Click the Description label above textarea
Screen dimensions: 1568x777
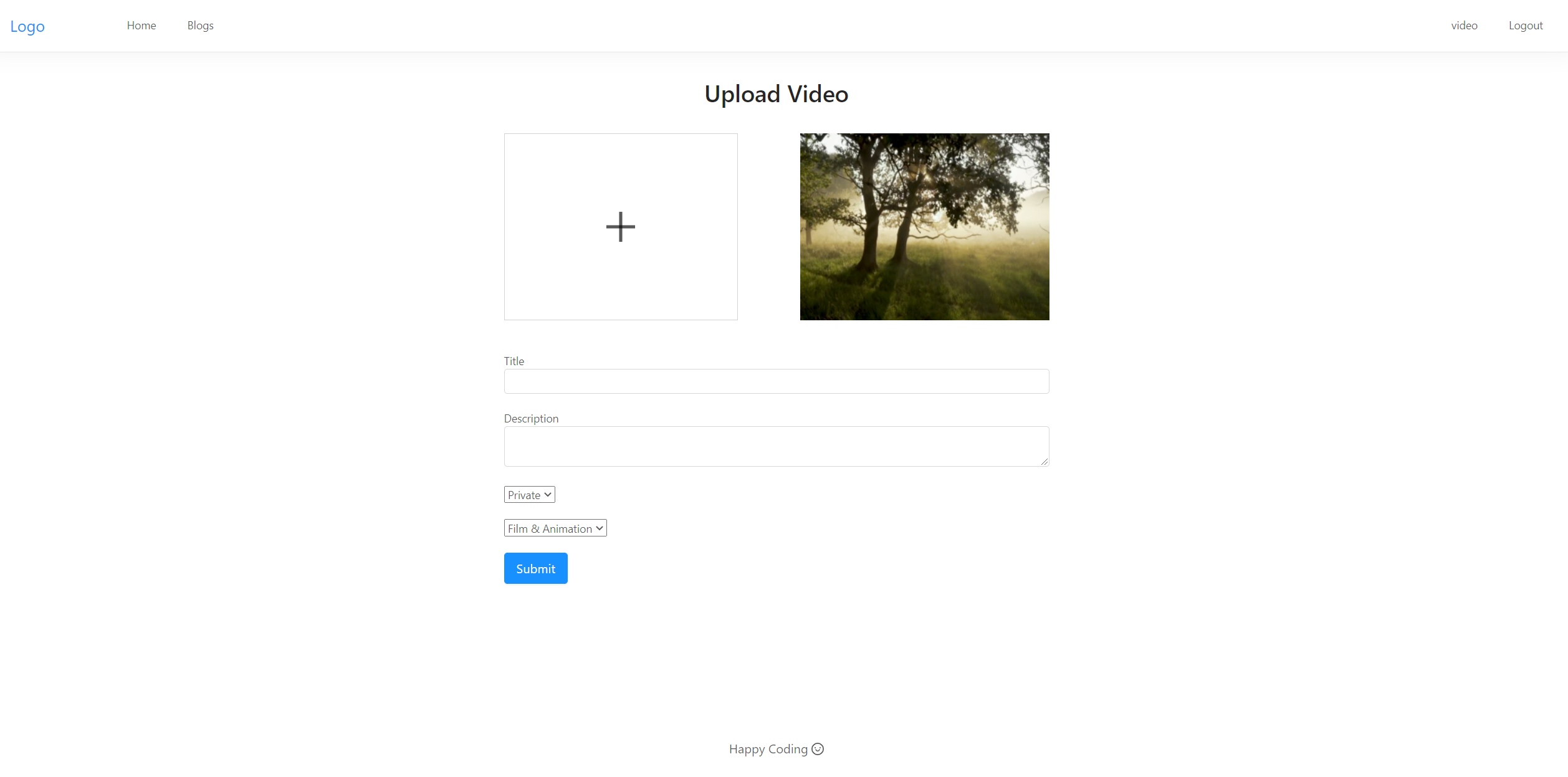pos(530,418)
